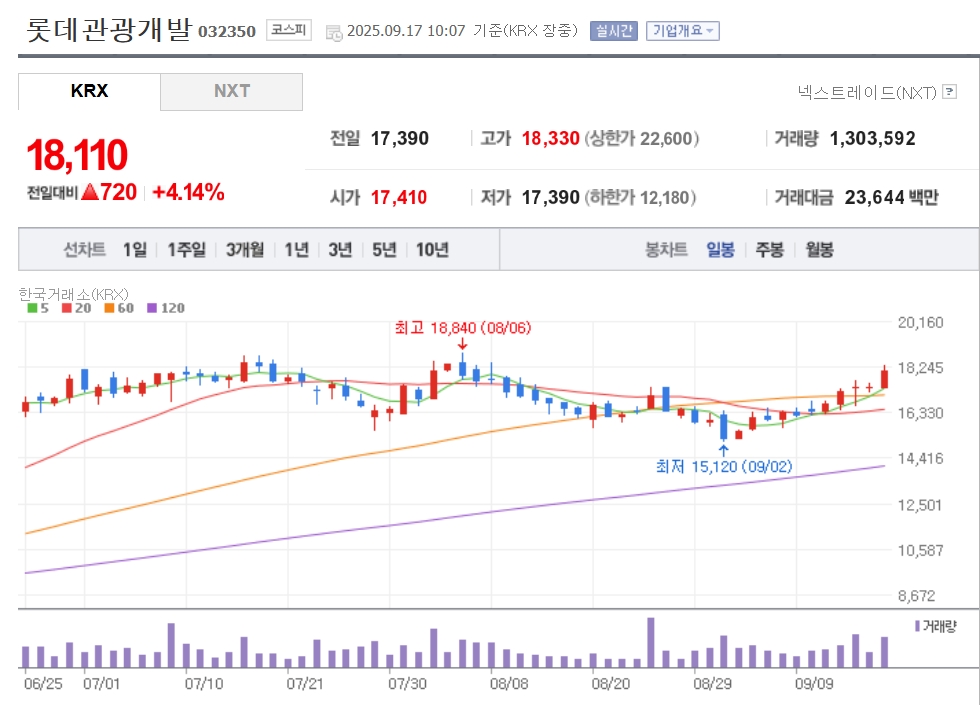Show the 1일 line chart

coord(135,250)
